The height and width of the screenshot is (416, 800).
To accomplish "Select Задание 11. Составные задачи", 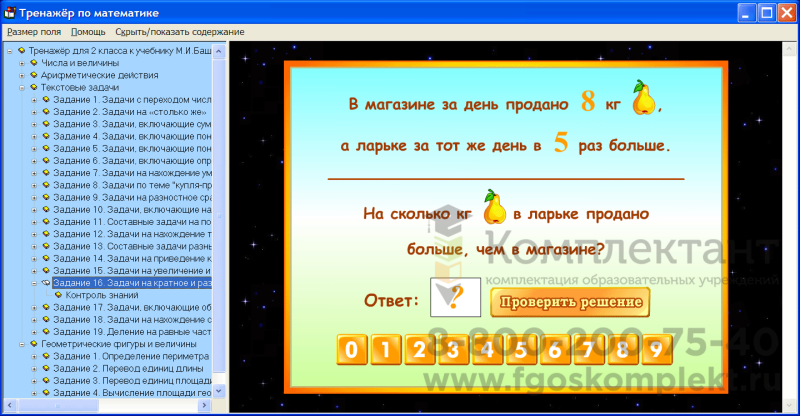I will tap(132, 222).
